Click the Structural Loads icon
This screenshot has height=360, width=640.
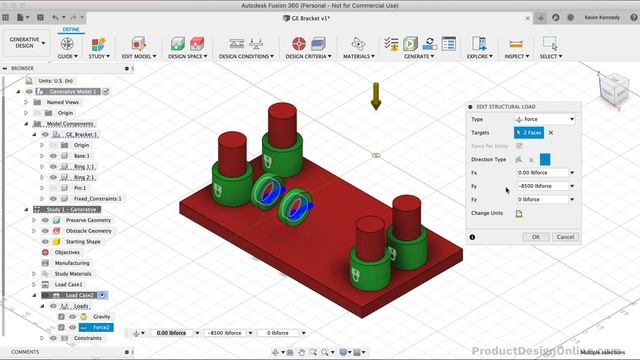point(256,44)
